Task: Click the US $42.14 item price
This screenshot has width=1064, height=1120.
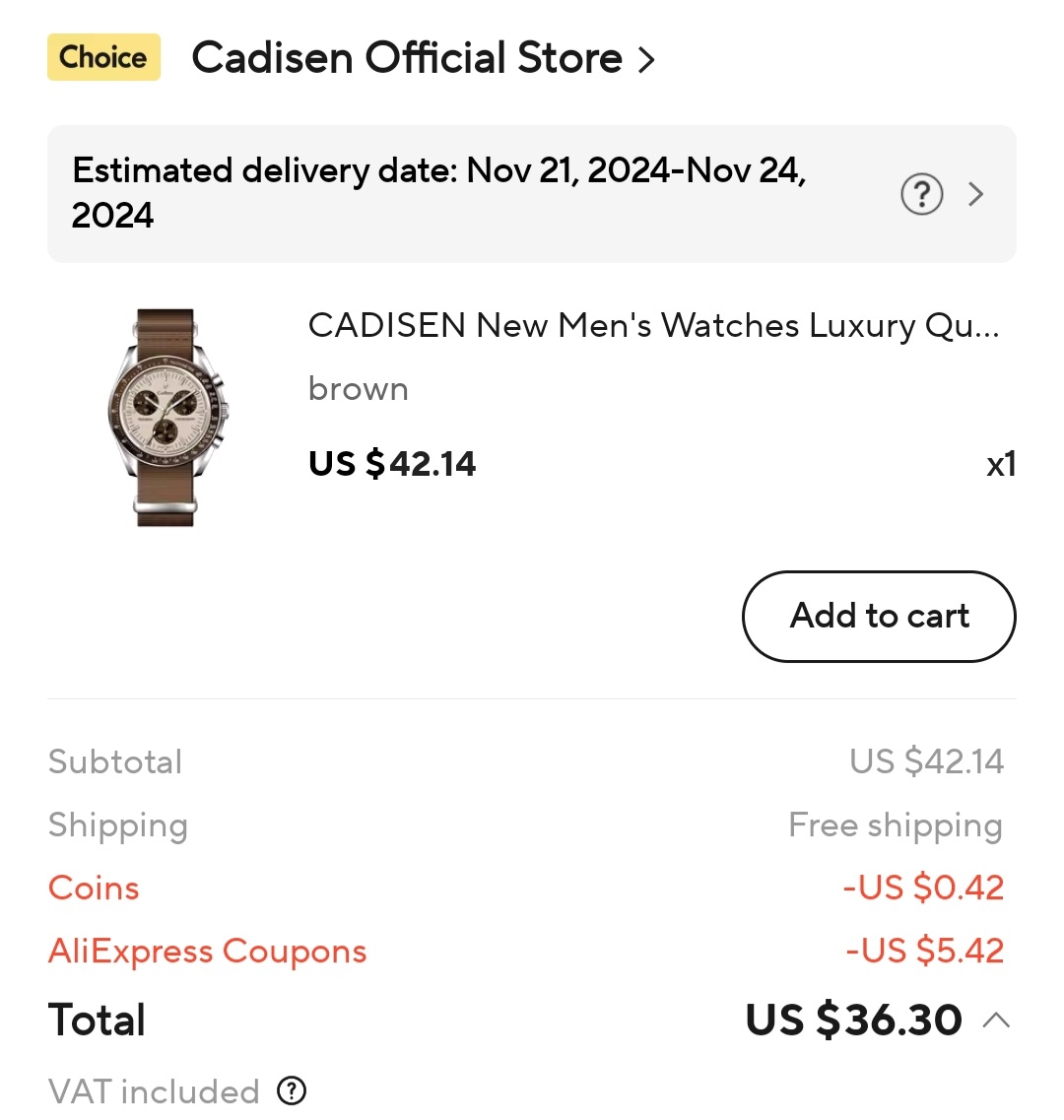Action: tap(392, 463)
